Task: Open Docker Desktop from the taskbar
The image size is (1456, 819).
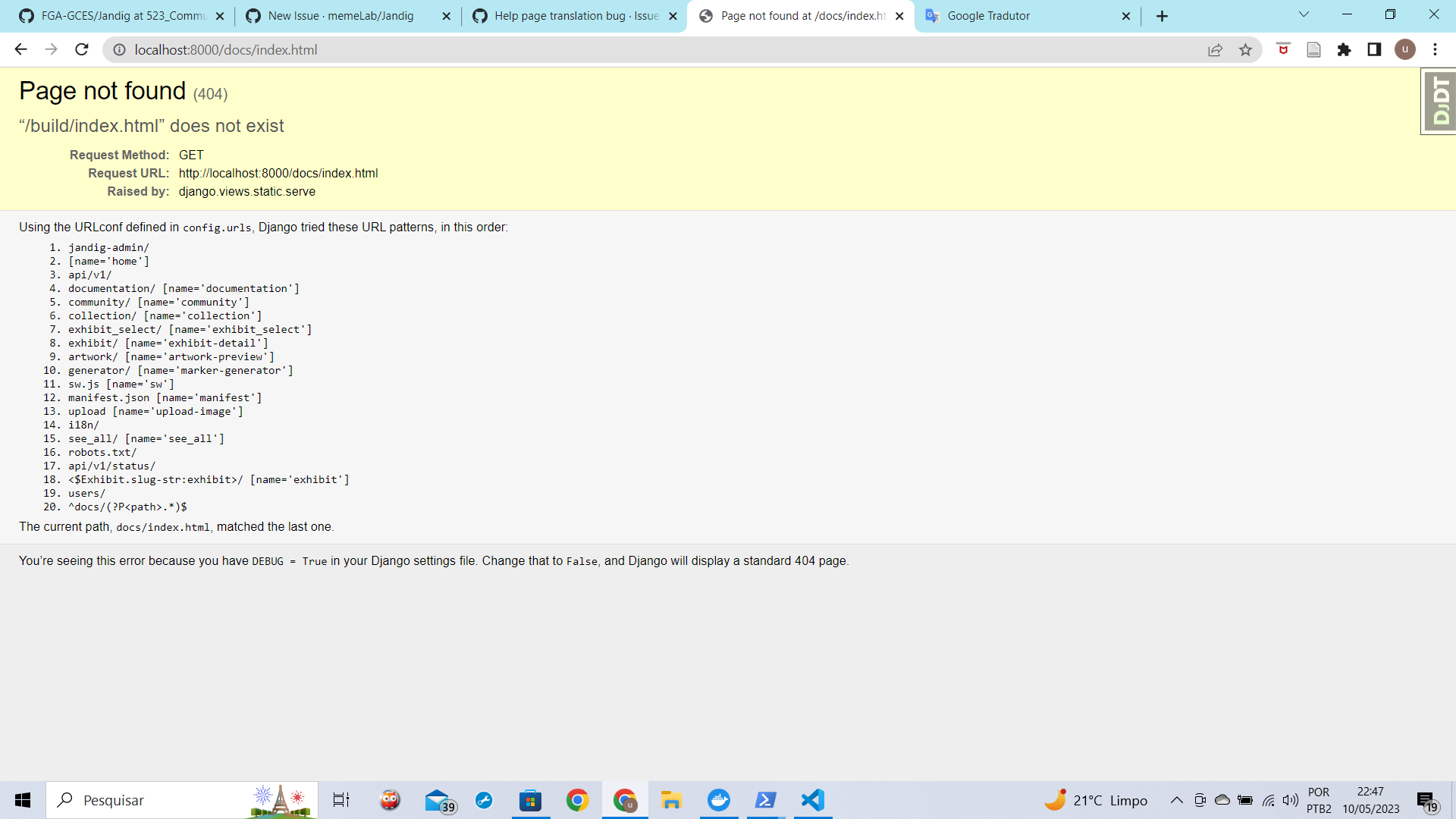Action: click(x=718, y=800)
